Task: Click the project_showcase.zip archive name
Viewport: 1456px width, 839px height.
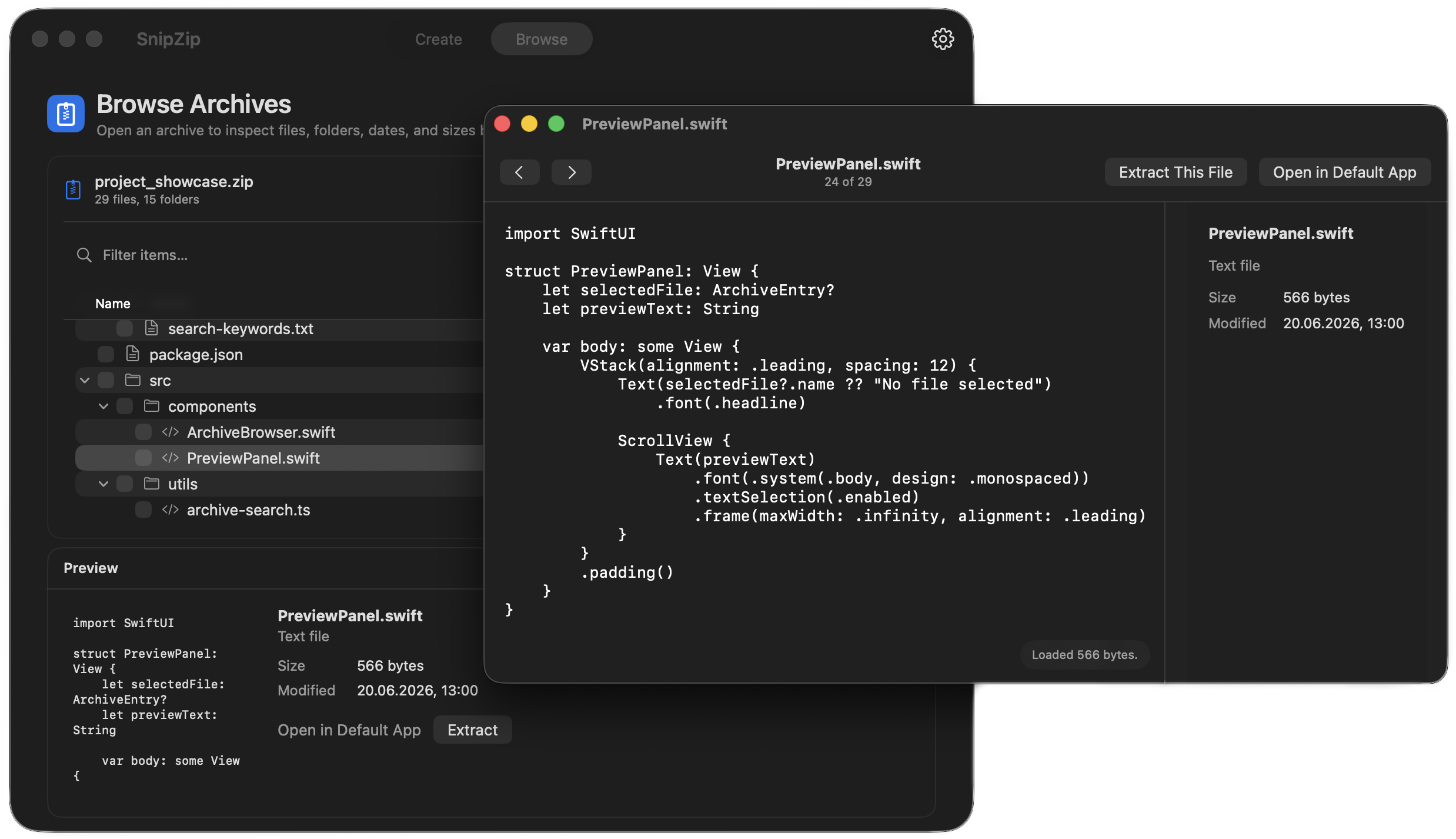Action: (174, 181)
